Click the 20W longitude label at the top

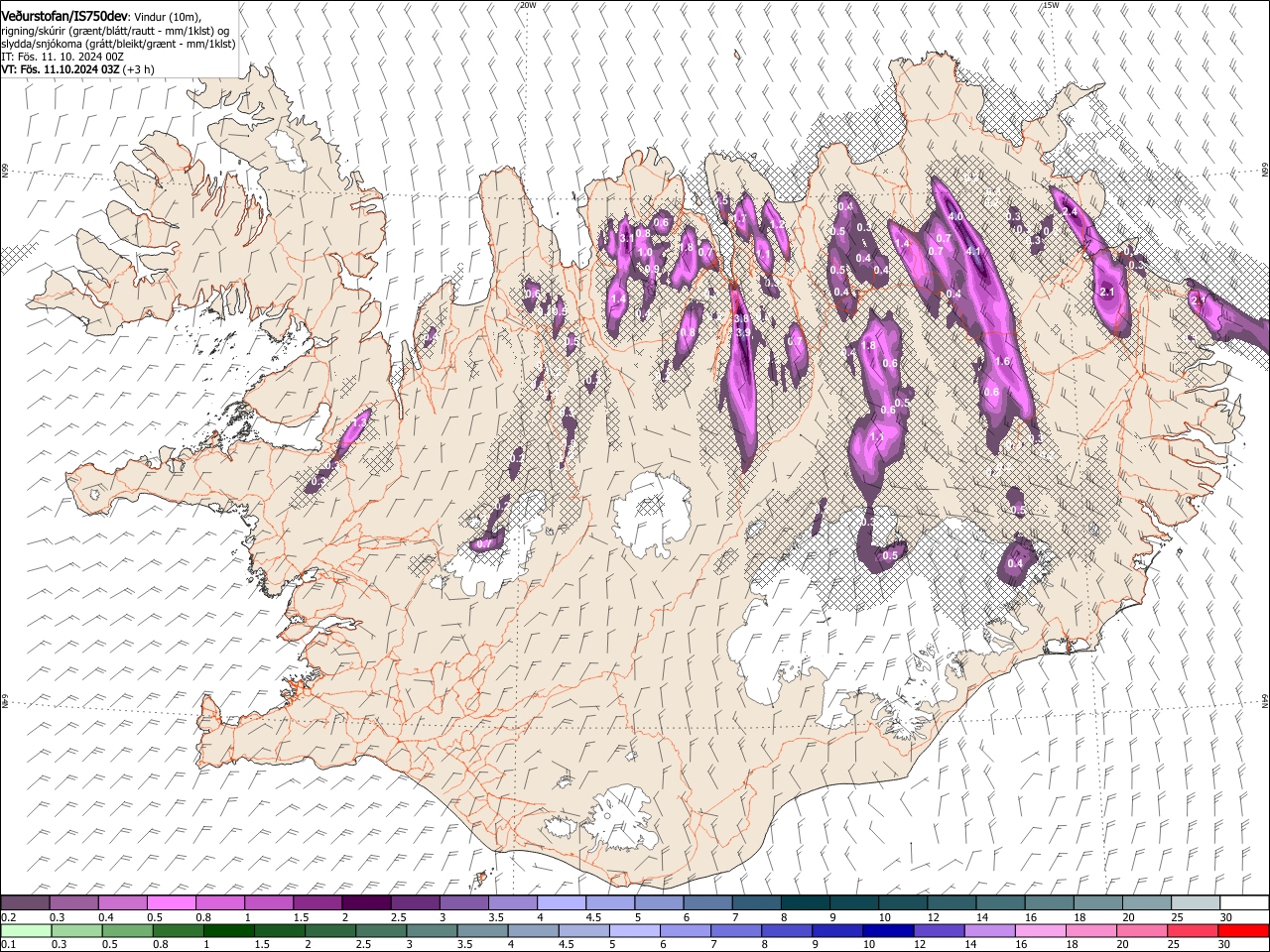click(528, 5)
